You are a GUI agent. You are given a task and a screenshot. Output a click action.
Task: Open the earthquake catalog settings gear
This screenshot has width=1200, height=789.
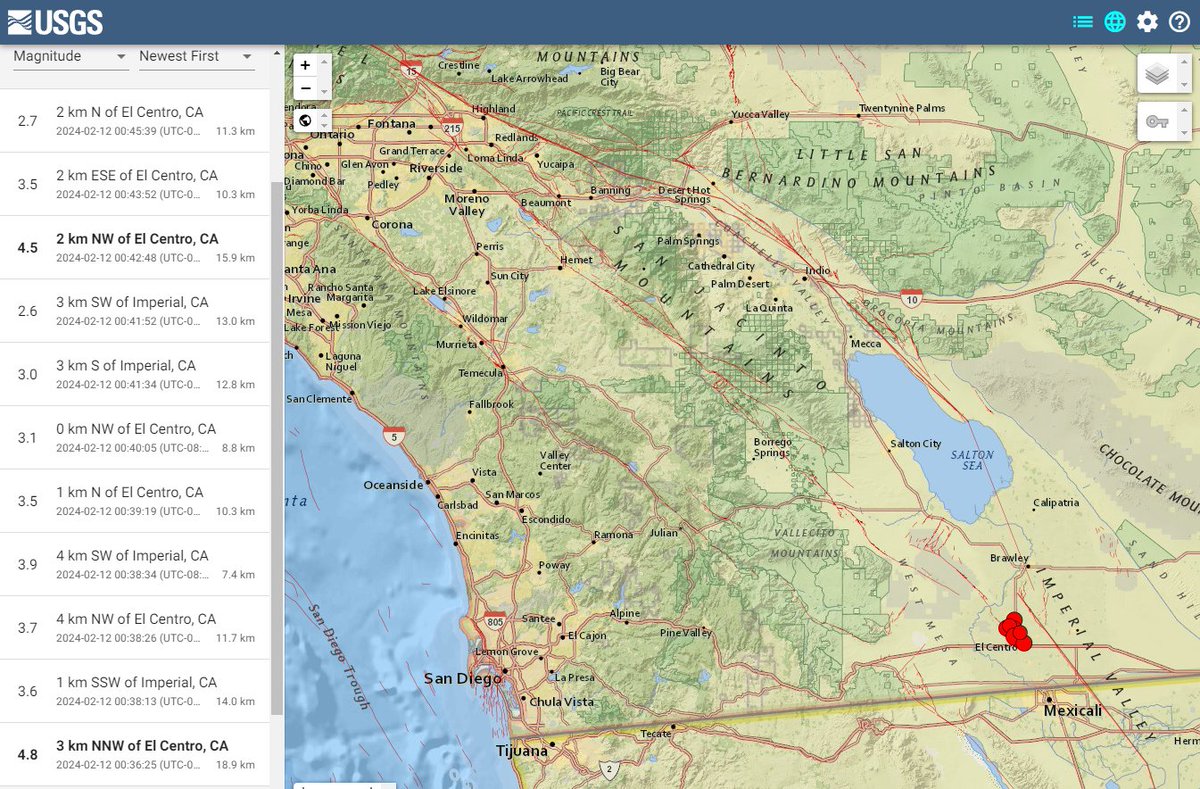click(x=1146, y=20)
